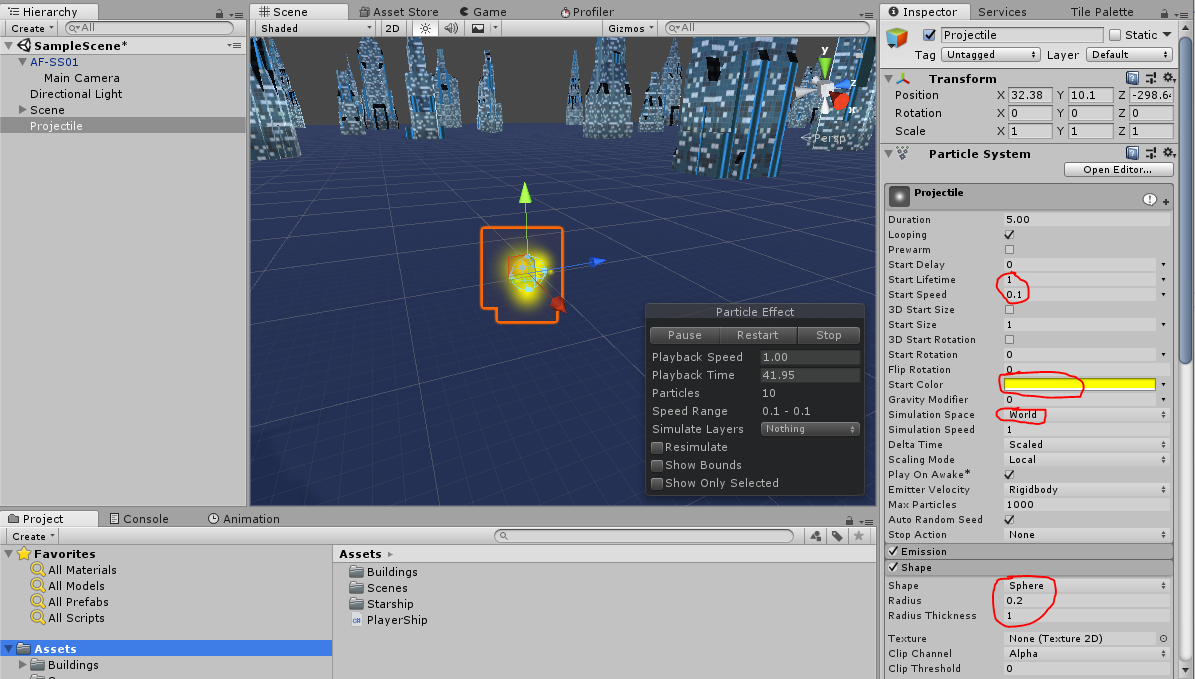Open the Shaded draw mode dropdown
This screenshot has width=1195, height=679.
coord(316,28)
